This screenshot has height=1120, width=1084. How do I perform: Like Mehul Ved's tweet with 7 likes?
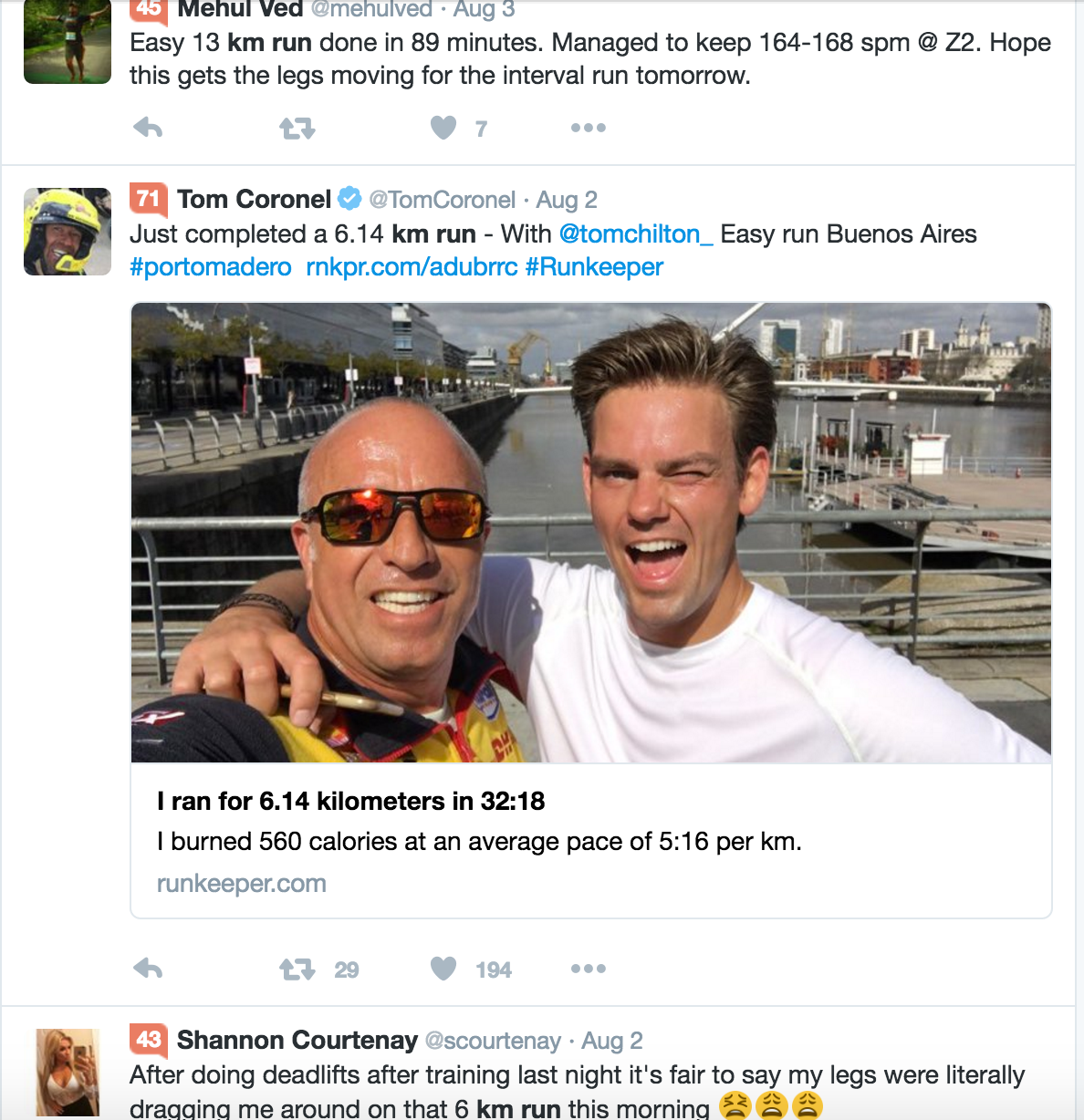(443, 128)
